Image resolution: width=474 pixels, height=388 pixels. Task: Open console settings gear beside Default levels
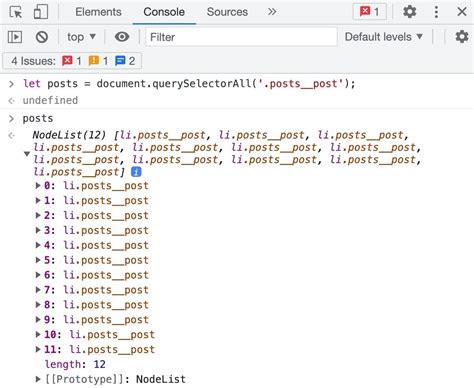pyautogui.click(x=462, y=37)
